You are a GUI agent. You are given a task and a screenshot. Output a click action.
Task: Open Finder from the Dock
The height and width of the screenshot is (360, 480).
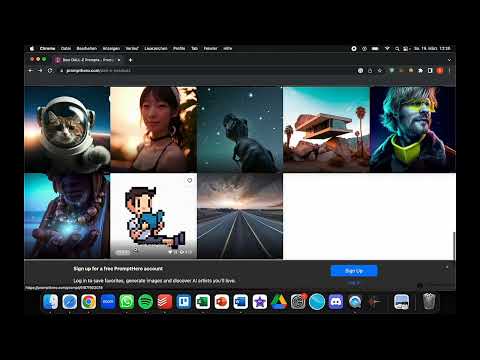click(x=51, y=302)
